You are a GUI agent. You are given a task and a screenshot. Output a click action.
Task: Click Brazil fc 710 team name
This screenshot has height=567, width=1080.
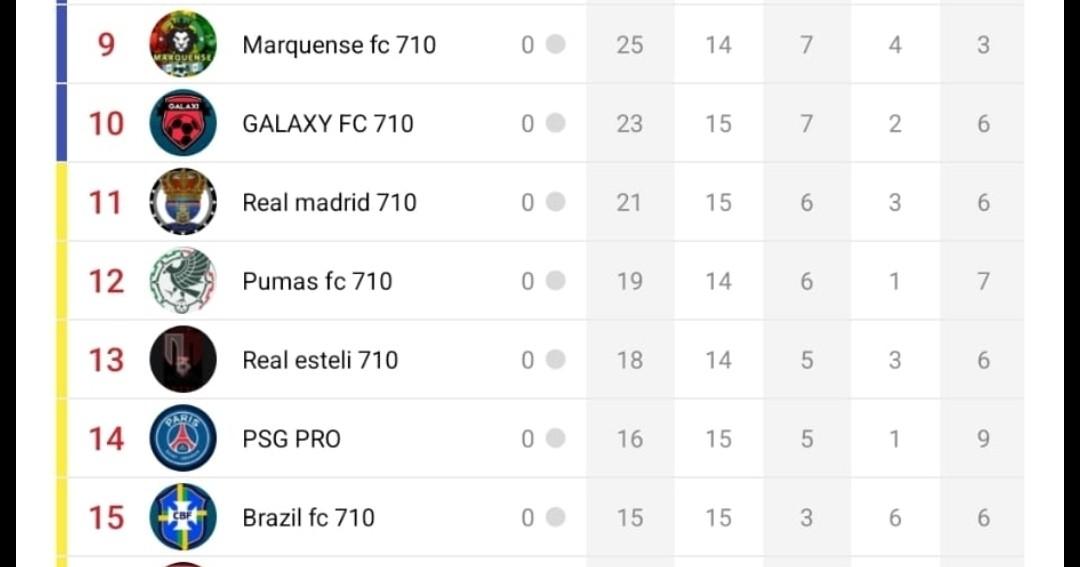click(308, 518)
